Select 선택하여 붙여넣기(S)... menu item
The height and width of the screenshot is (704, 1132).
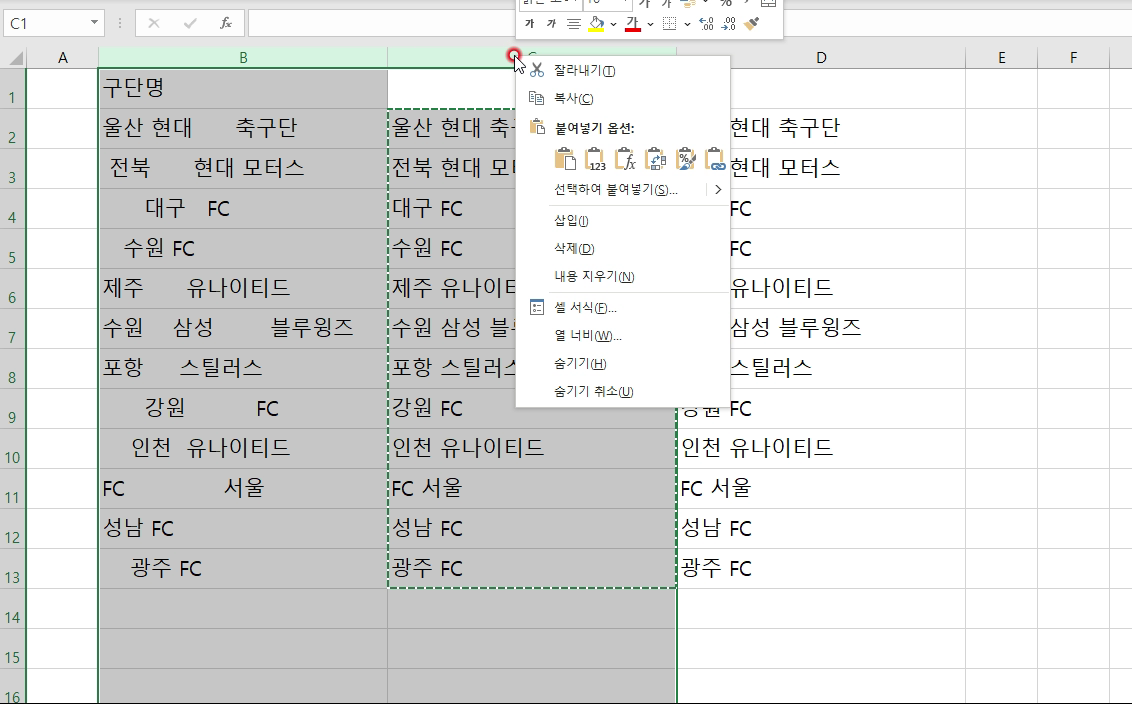[x=615, y=189]
